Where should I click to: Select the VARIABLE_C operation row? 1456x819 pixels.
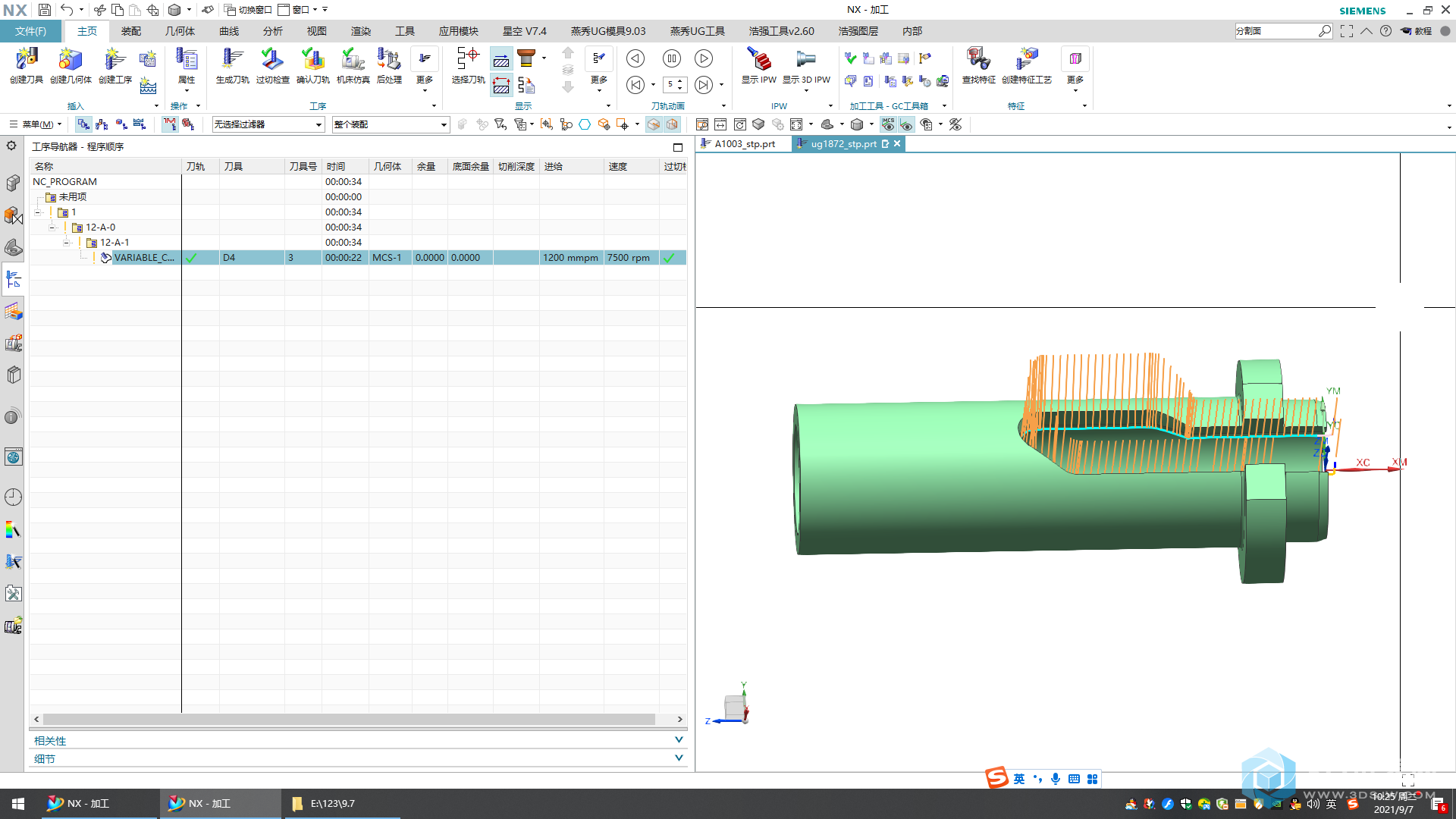click(x=358, y=258)
